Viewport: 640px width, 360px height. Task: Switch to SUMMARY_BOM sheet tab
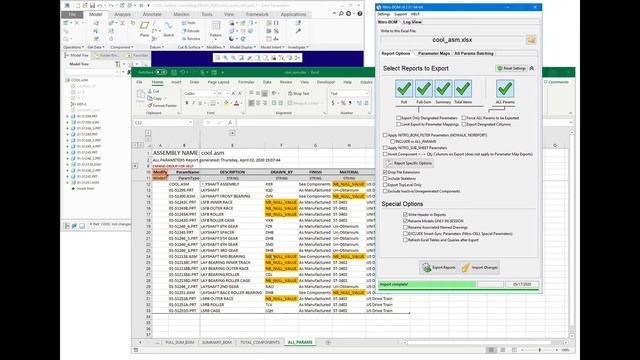coord(217,342)
